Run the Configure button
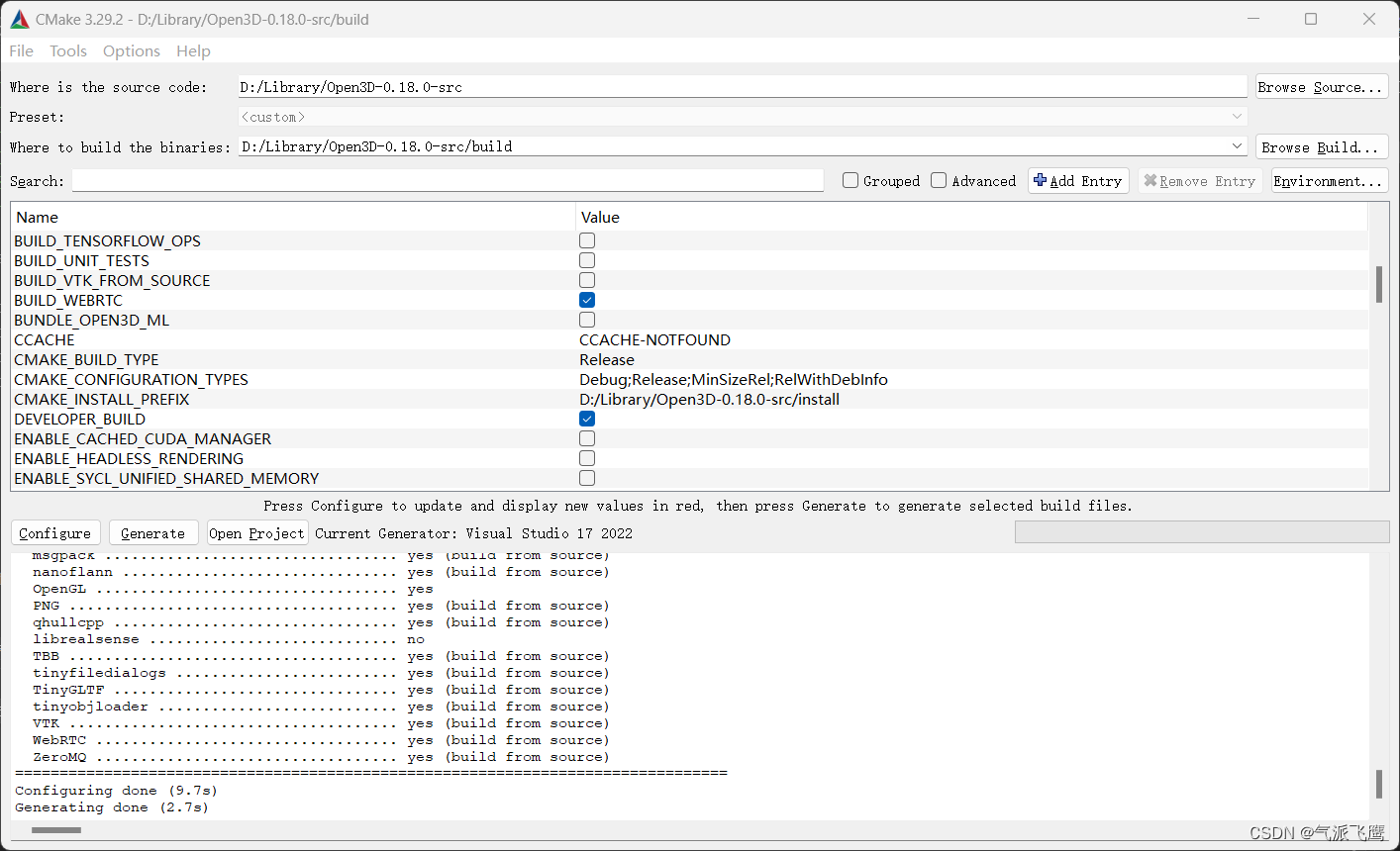1400x851 pixels. (55, 532)
